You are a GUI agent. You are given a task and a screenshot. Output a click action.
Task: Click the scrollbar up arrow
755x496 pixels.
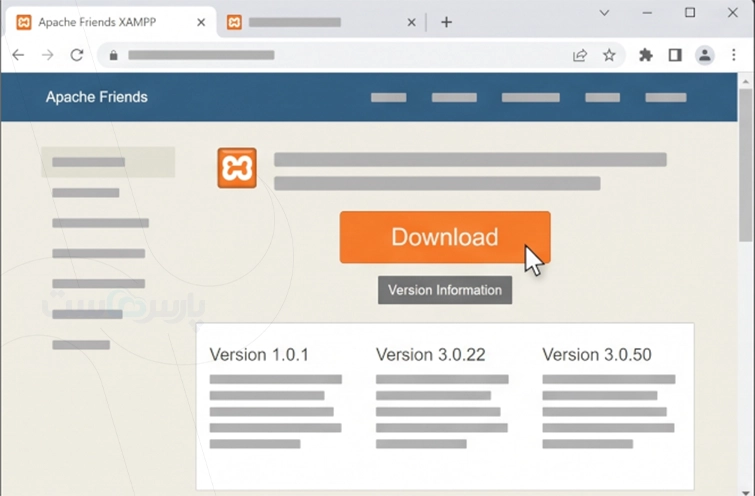tap(746, 81)
